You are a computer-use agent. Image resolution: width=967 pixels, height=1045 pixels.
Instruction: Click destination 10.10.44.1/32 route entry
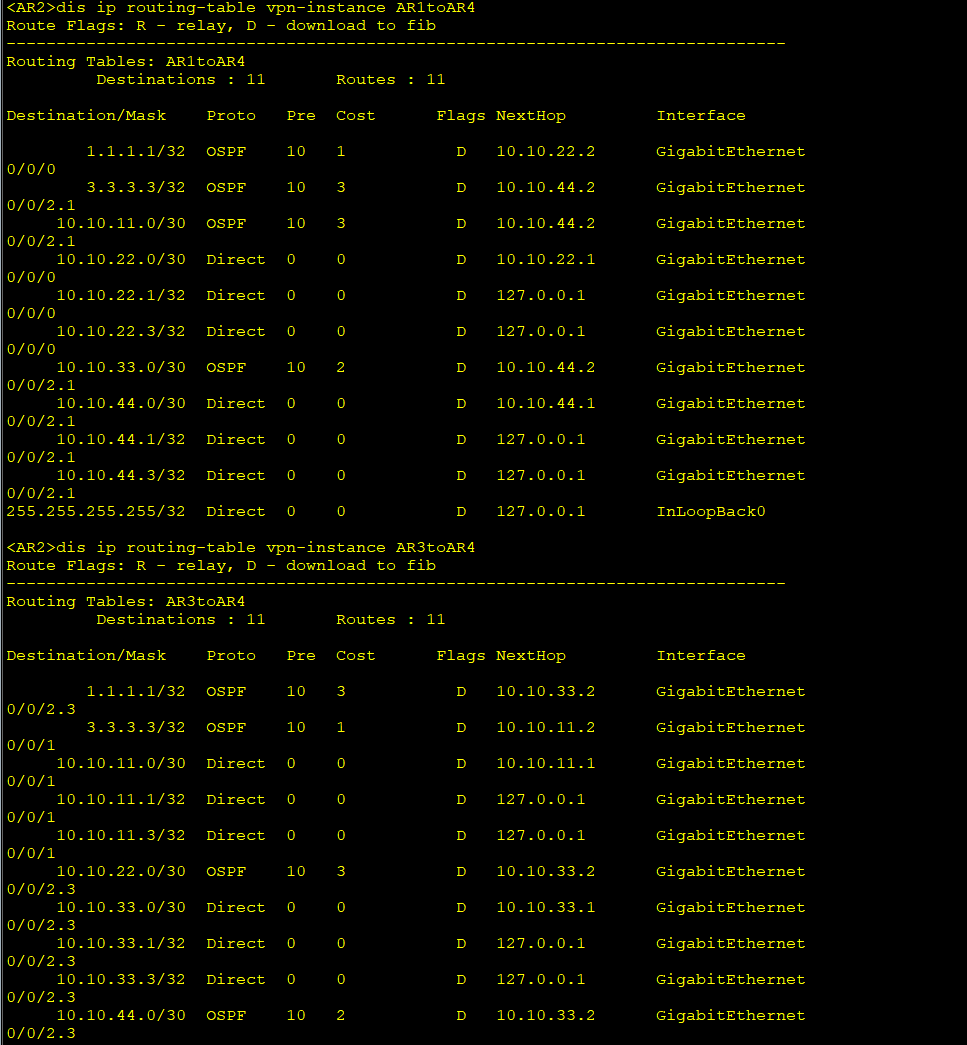(x=121, y=440)
